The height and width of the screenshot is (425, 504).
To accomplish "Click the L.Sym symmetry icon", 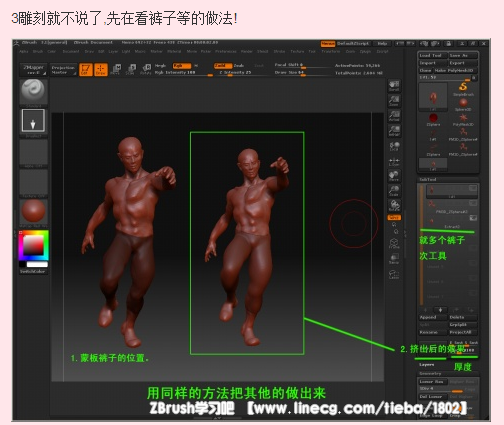I will pos(394,161).
